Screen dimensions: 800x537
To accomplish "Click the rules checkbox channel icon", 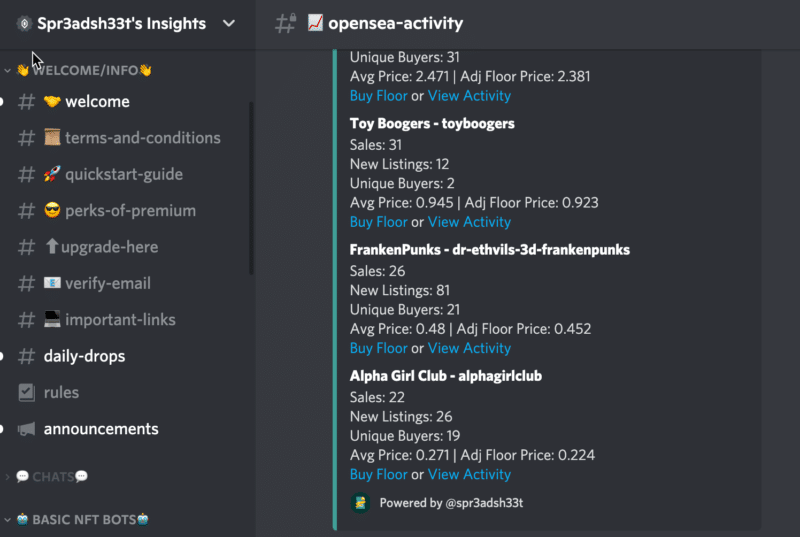I will (27, 393).
